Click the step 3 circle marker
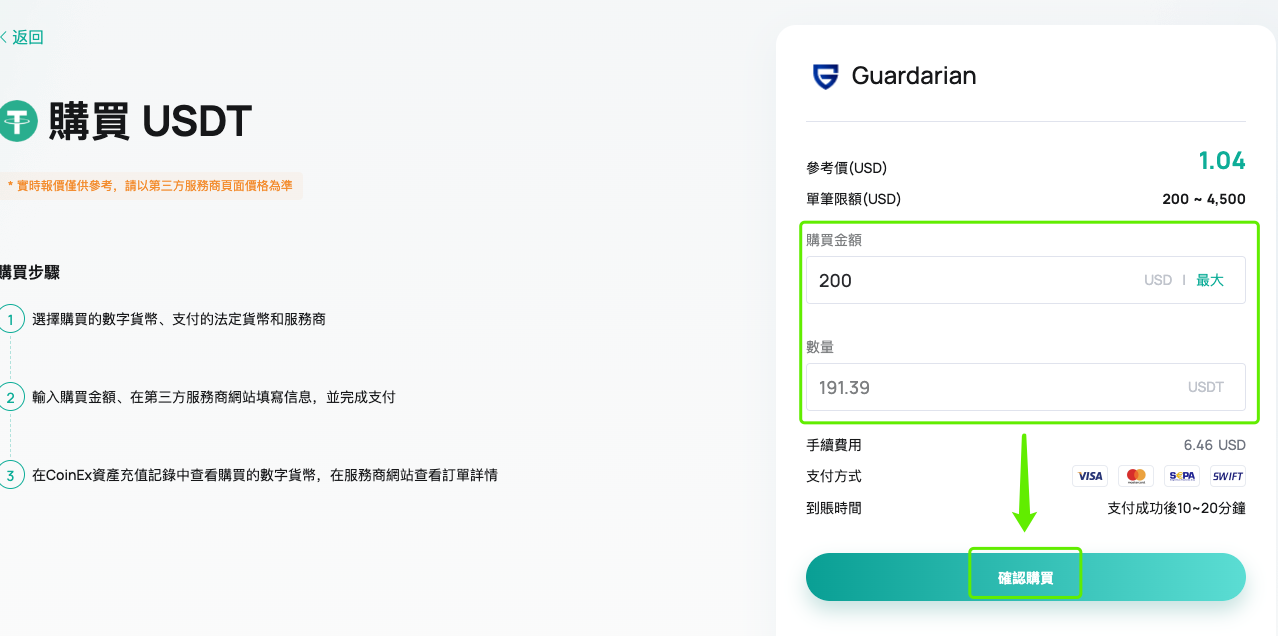The image size is (1278, 636). click(11, 475)
